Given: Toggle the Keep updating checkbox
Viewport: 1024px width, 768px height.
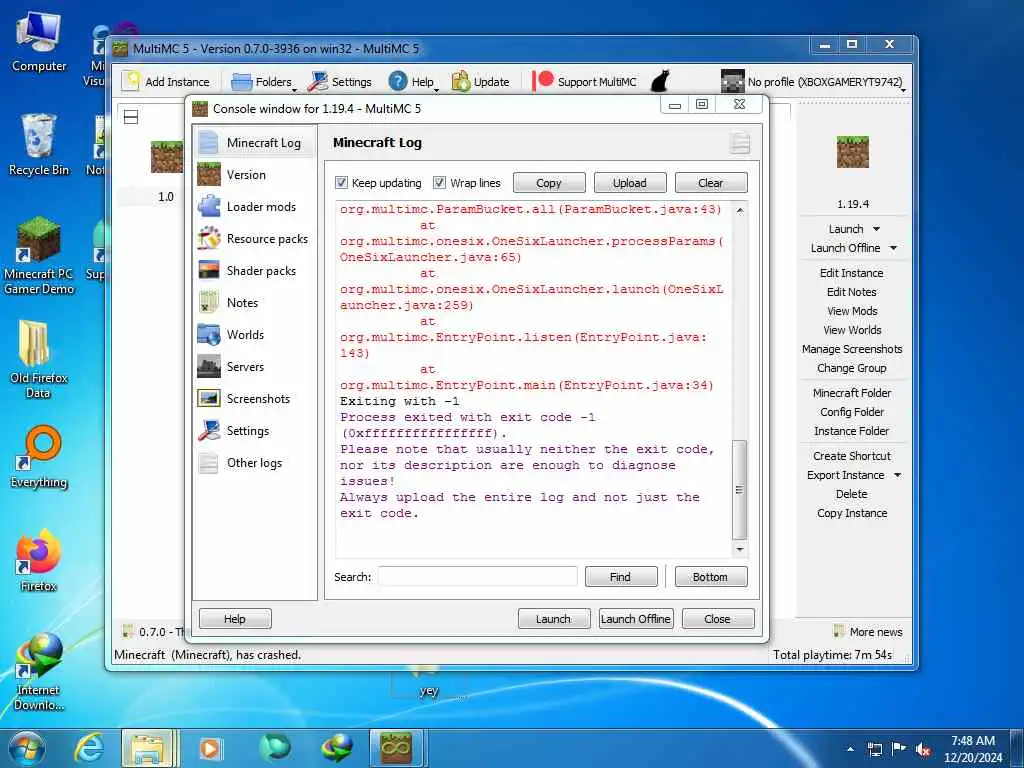Looking at the screenshot, I should pos(342,182).
